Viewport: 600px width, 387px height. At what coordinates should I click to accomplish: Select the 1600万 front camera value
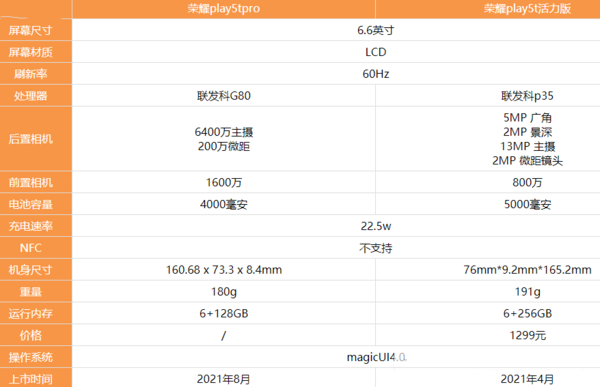coord(224,183)
